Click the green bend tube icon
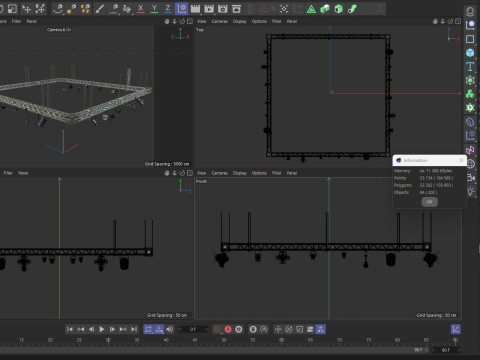 [352, 9]
